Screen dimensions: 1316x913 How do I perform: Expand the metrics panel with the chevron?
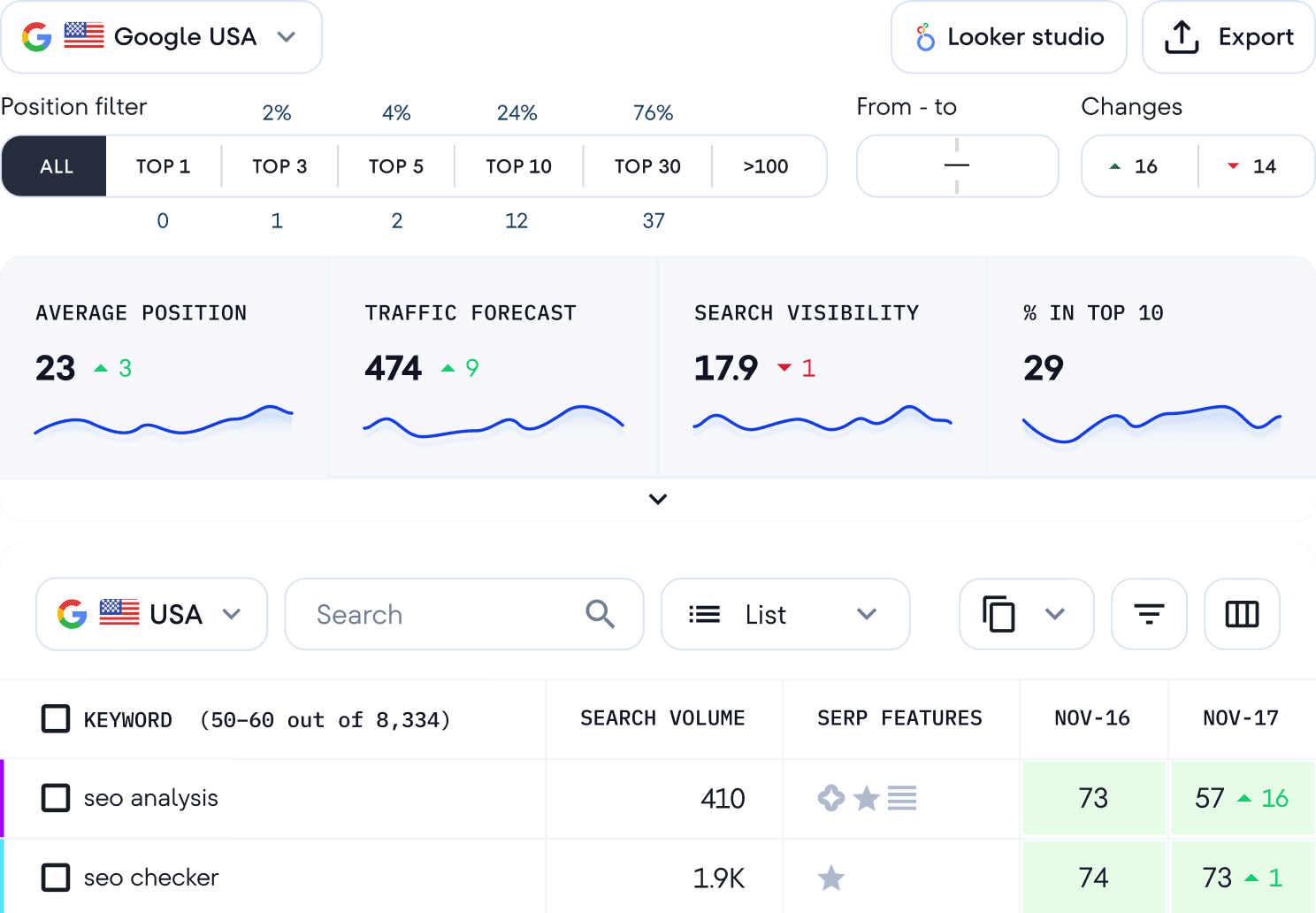click(658, 499)
